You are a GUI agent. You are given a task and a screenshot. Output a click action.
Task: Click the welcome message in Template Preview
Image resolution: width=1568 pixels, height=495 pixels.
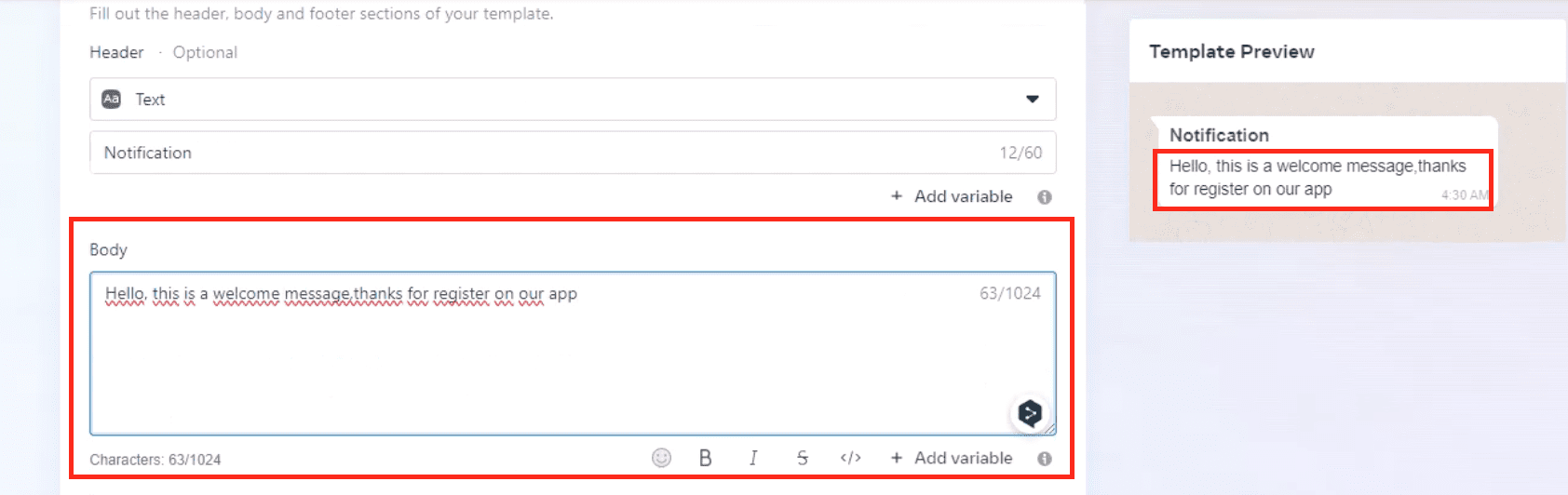pyautogui.click(x=1317, y=178)
